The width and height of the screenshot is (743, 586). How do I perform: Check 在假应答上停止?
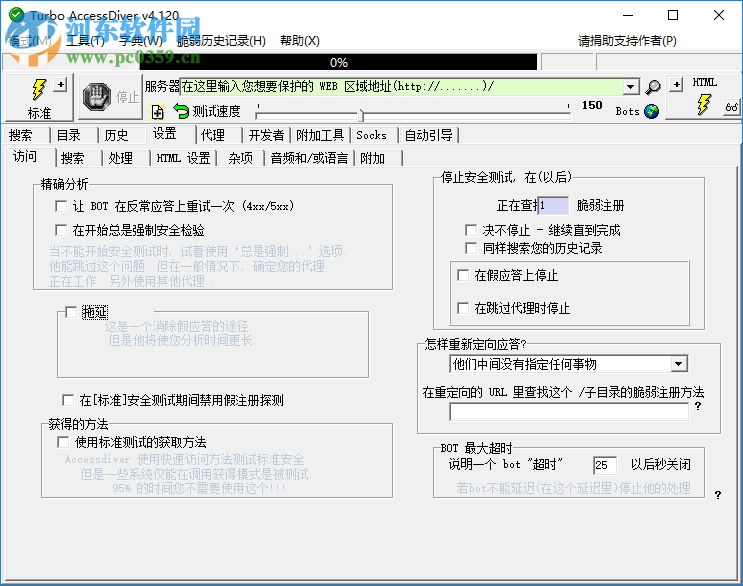pyautogui.click(x=462, y=275)
